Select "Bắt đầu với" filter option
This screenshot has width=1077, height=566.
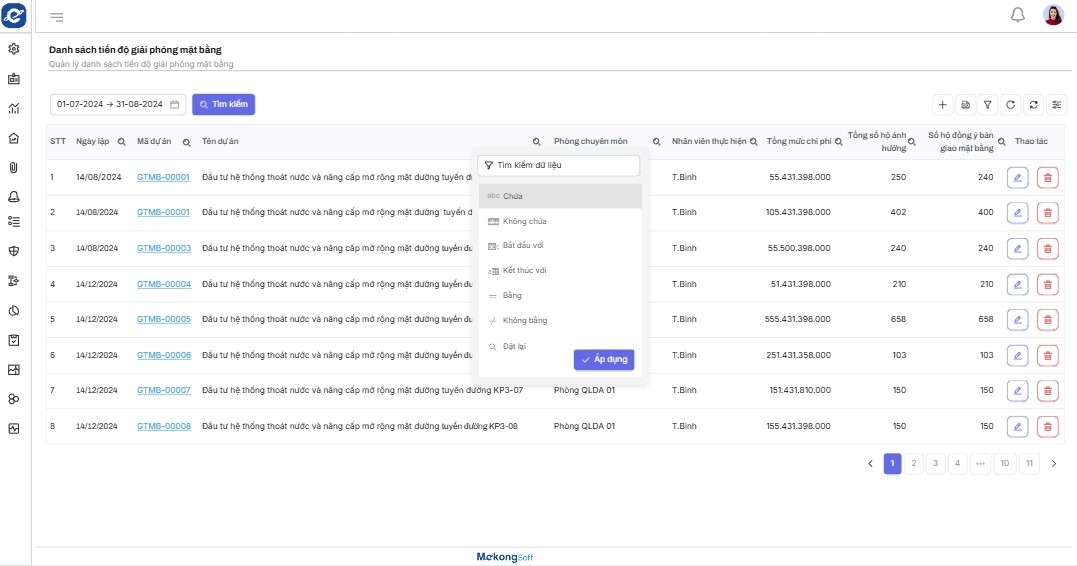point(523,246)
